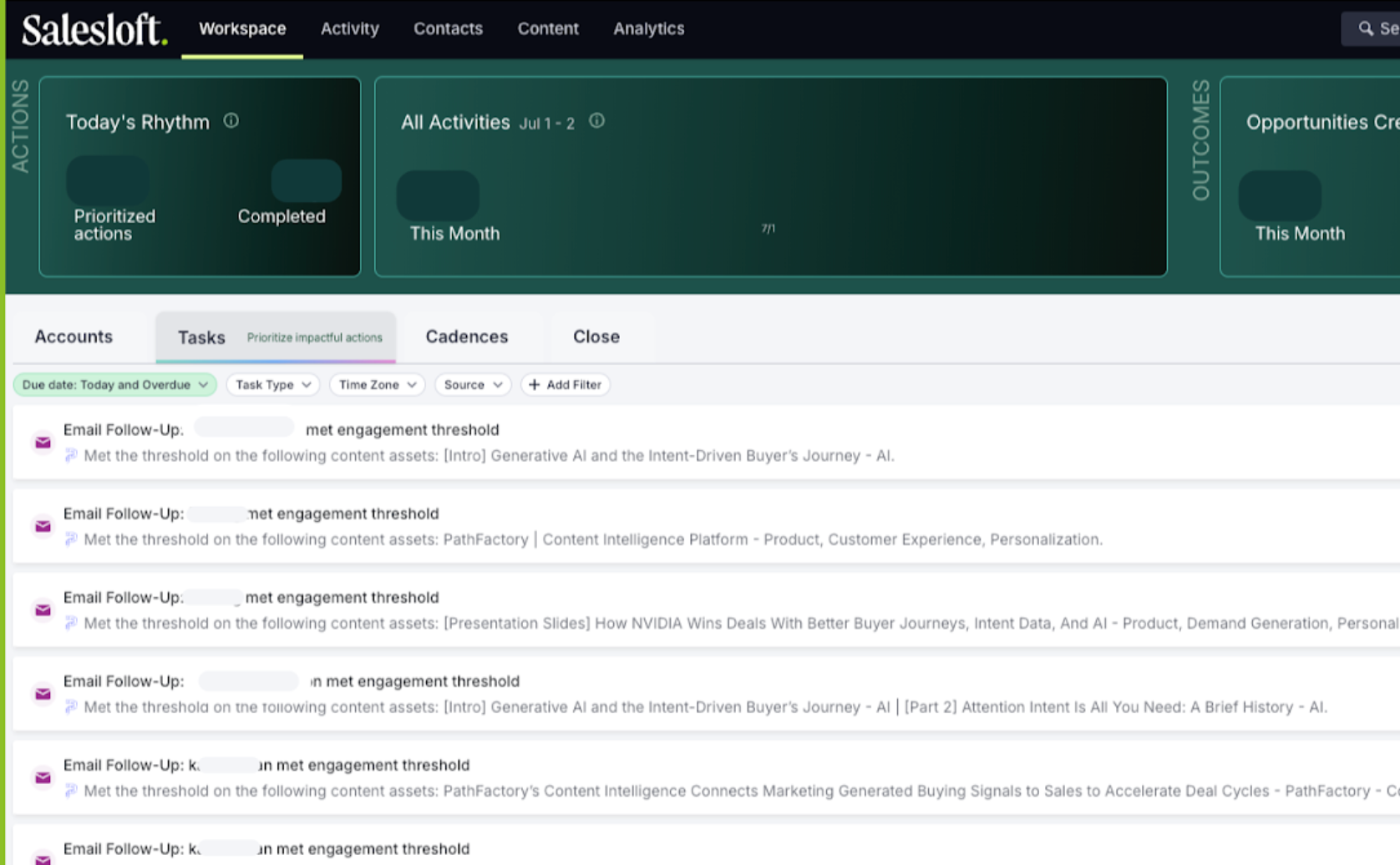Image resolution: width=1400 pixels, height=865 pixels.
Task: Click plus icon in Add Filter
Action: click(535, 385)
